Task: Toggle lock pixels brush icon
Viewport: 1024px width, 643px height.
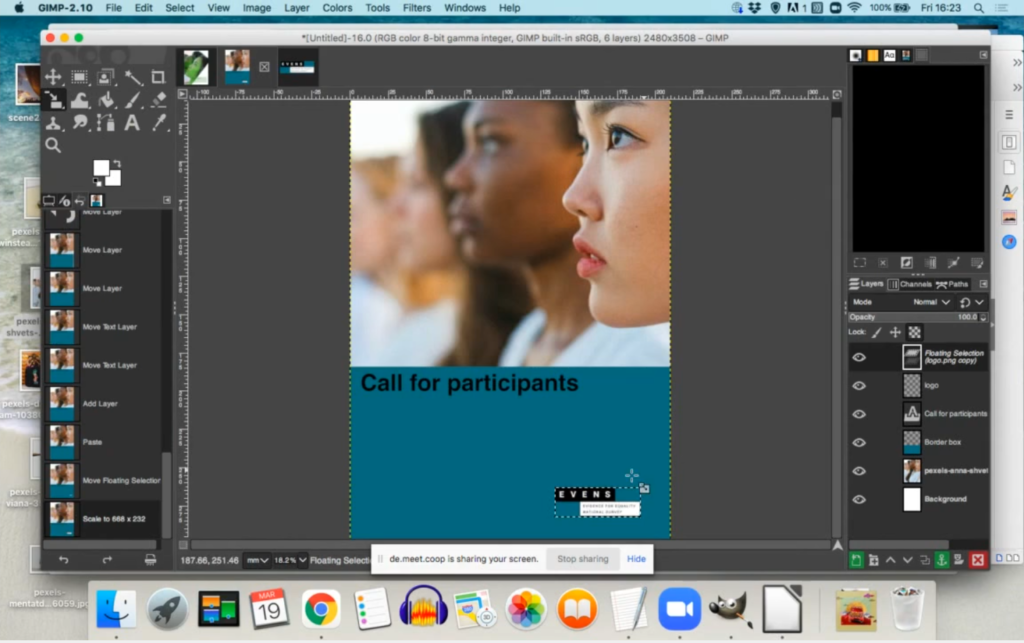Action: 876,332
